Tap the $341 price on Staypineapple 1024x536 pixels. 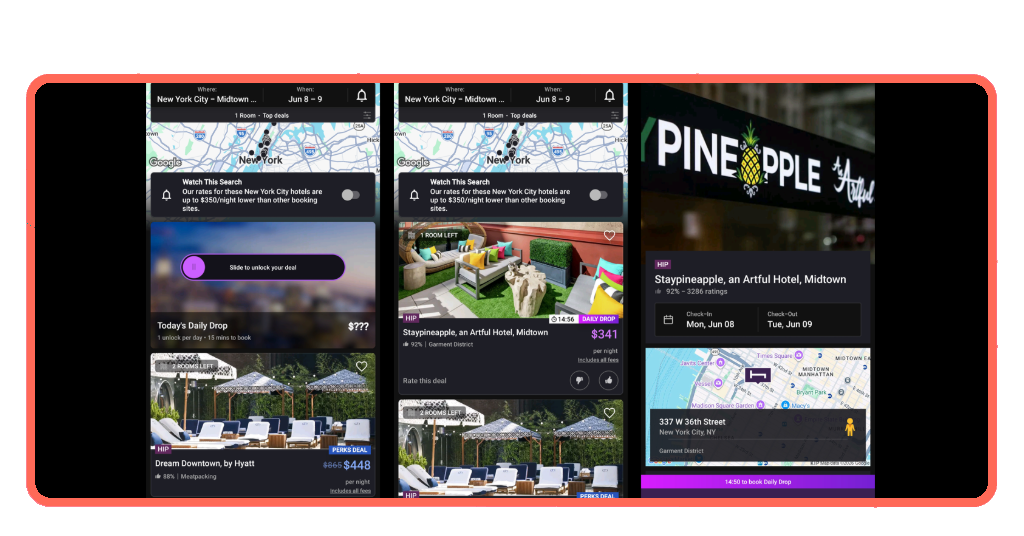tap(604, 334)
